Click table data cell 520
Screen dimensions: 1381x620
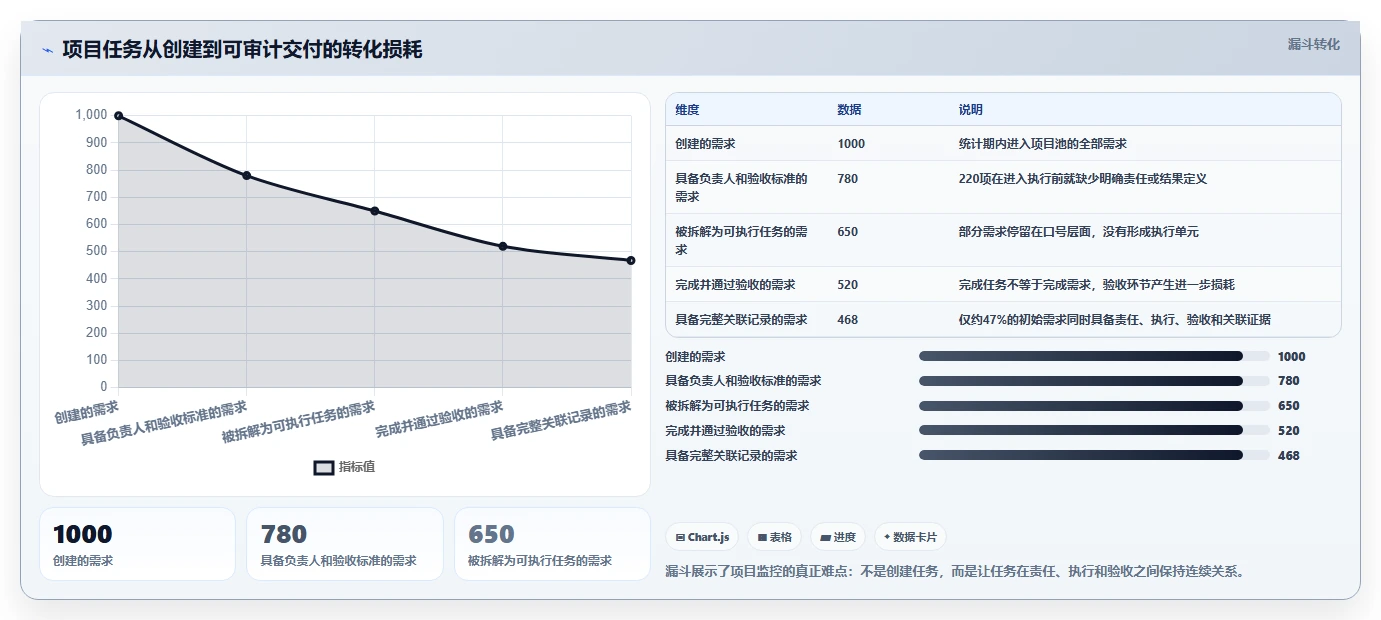point(888,285)
